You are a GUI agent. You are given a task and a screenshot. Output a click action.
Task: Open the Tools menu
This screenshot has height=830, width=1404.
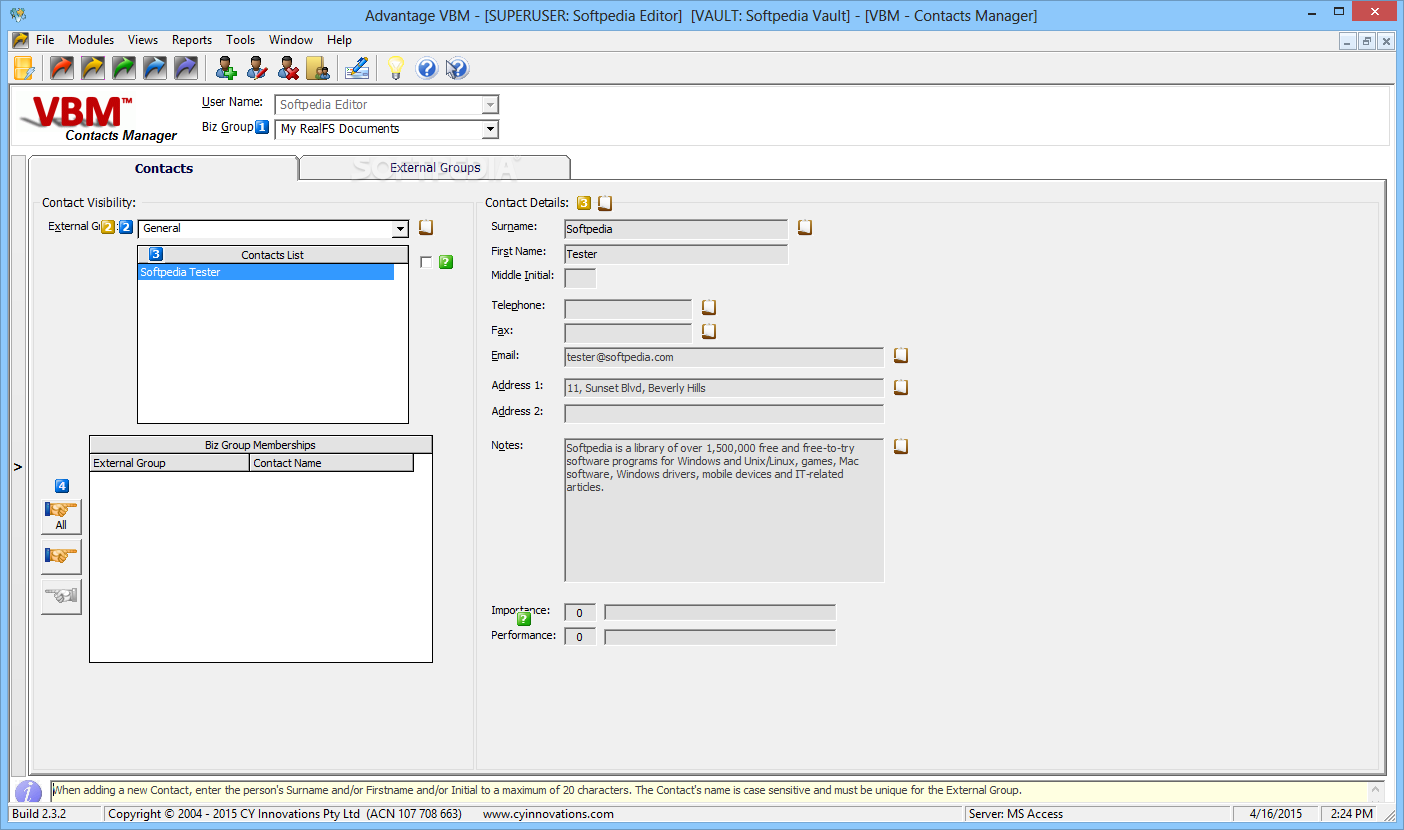[x=241, y=40]
